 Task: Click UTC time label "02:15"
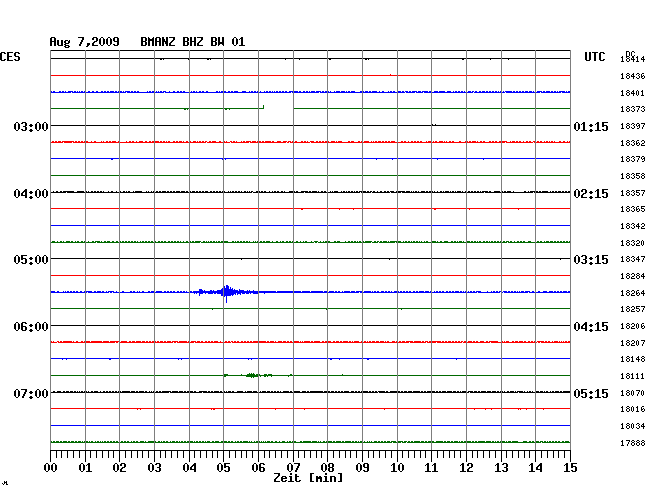pyautogui.click(x=591, y=194)
